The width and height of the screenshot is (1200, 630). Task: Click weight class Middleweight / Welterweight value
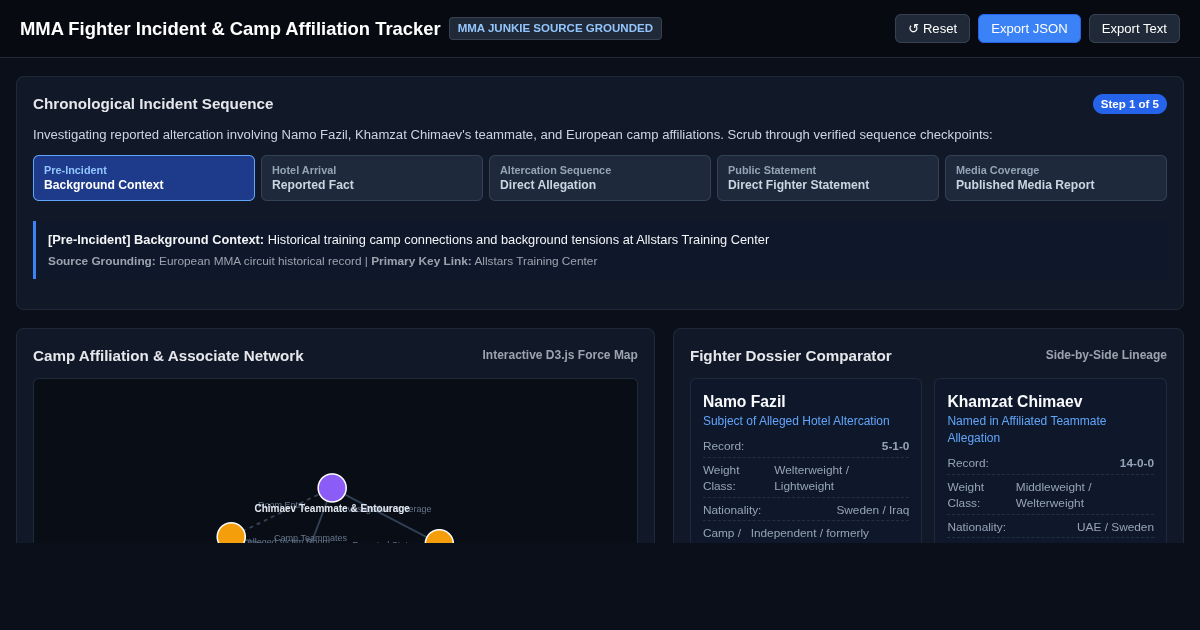(1053, 495)
